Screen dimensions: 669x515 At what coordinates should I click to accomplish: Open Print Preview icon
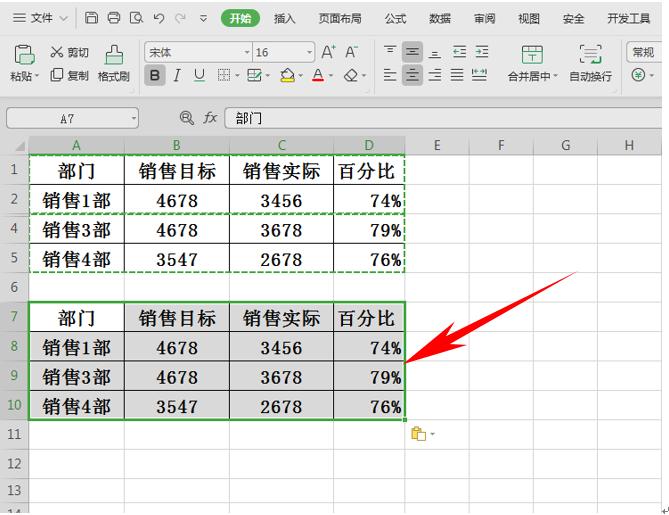coord(136,18)
